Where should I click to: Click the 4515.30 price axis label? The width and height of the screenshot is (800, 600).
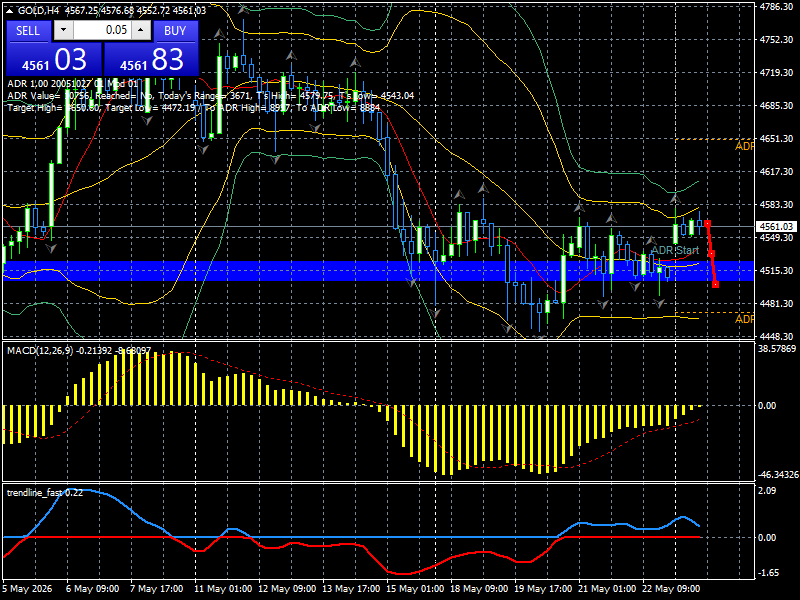[x=776, y=271]
